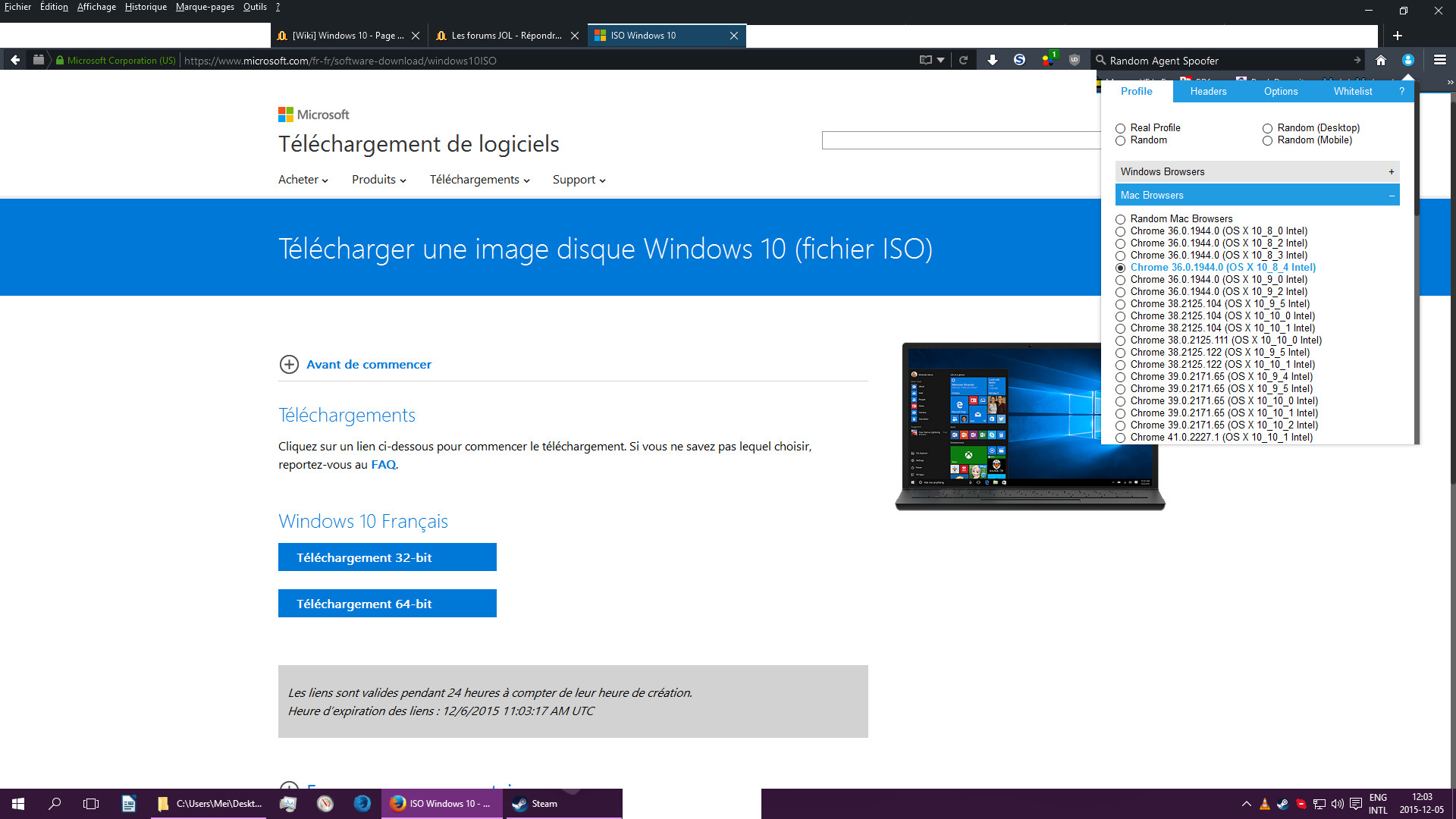The width and height of the screenshot is (1456, 819).
Task: Open a new browser tab with plus
Action: coord(1398,36)
